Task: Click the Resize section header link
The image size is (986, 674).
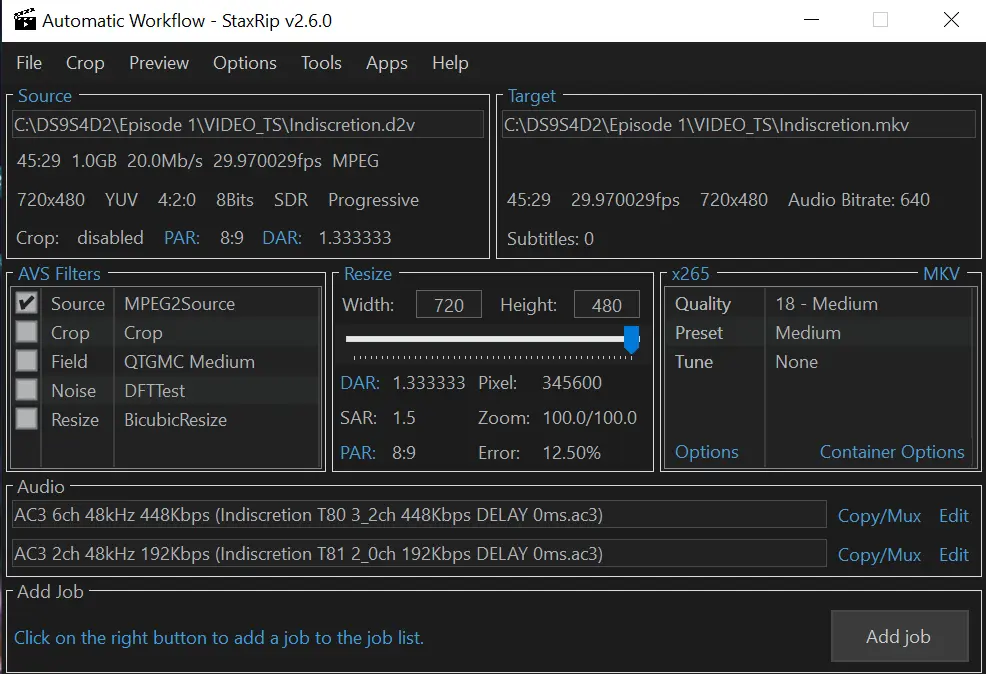Action: coord(368,274)
